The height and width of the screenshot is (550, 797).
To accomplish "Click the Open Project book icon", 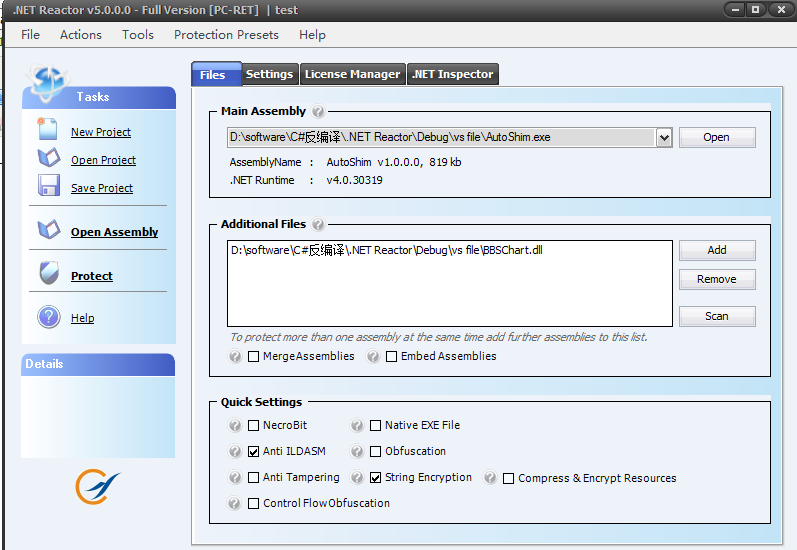I will coord(49,158).
